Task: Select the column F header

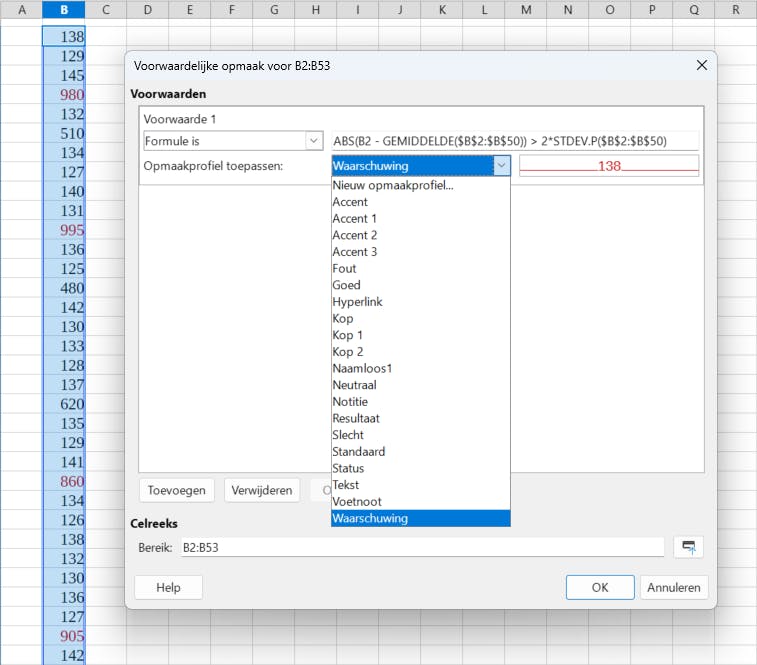Action: pos(232,10)
